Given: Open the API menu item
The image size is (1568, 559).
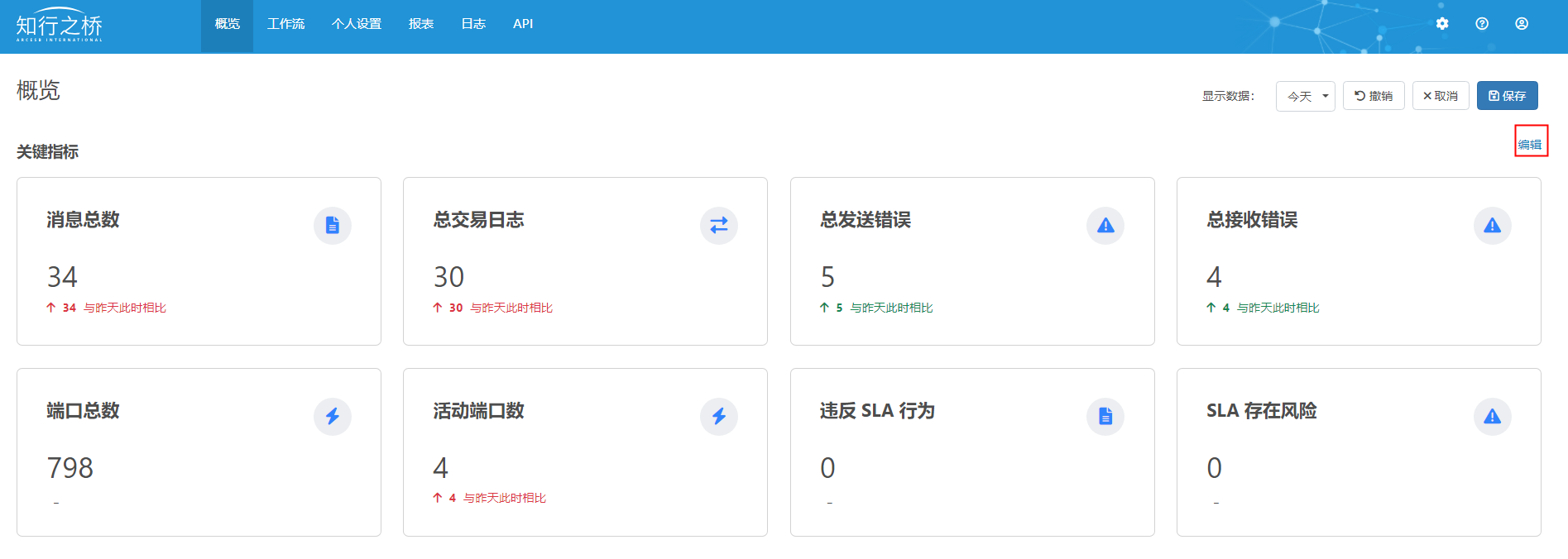Looking at the screenshot, I should [x=523, y=24].
